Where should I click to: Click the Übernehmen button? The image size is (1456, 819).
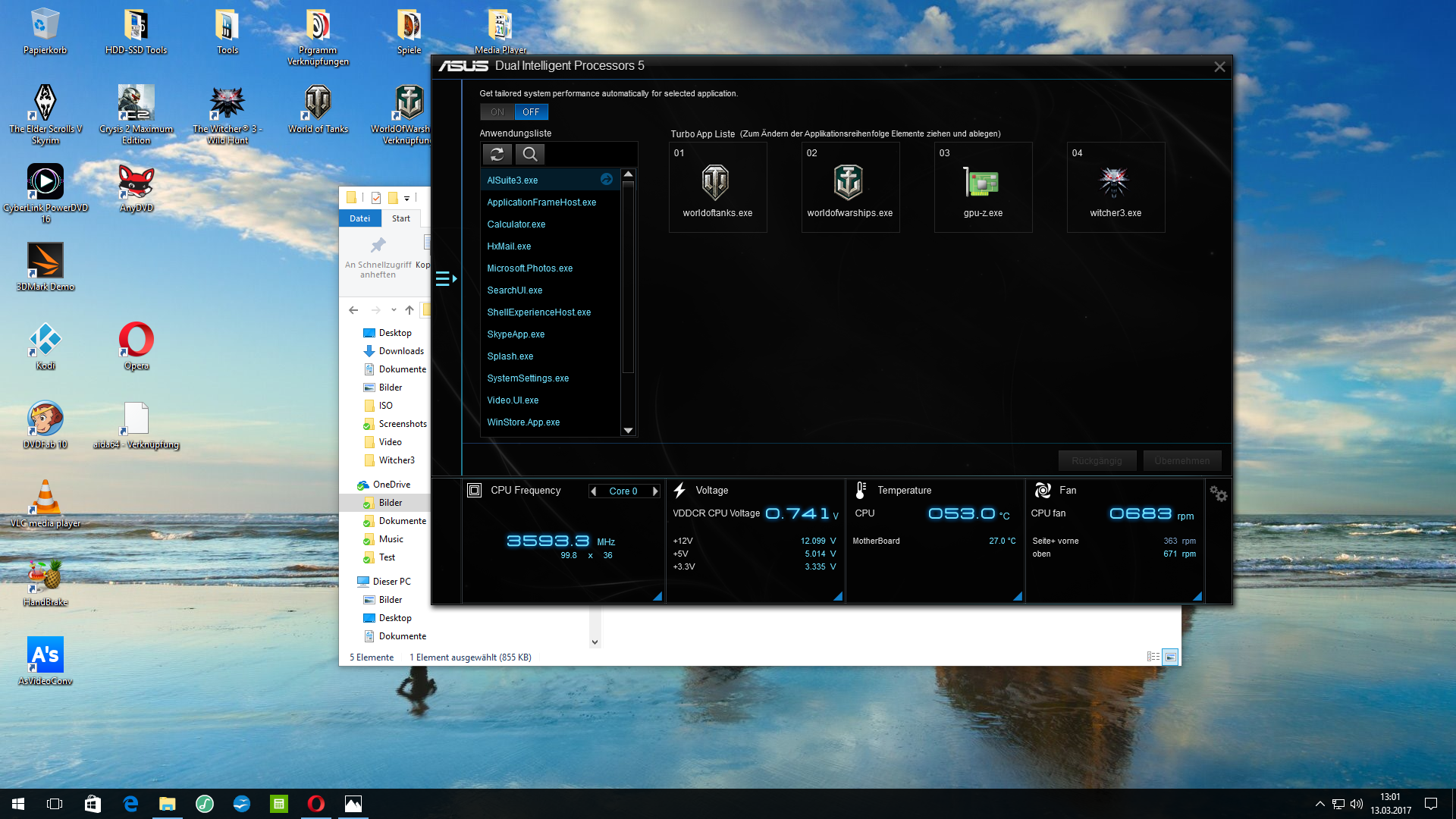[x=1181, y=461]
